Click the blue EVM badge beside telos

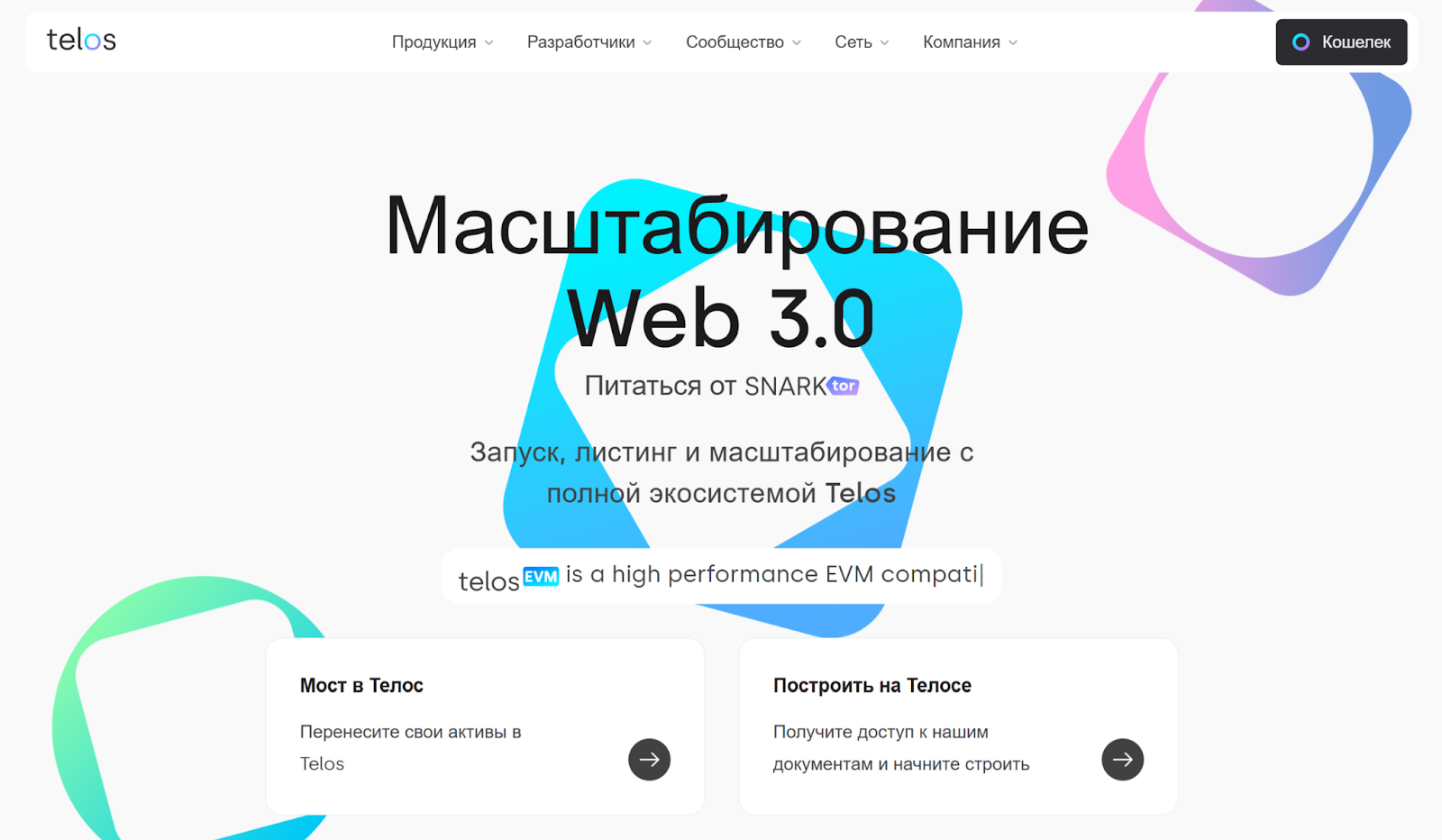click(x=541, y=576)
